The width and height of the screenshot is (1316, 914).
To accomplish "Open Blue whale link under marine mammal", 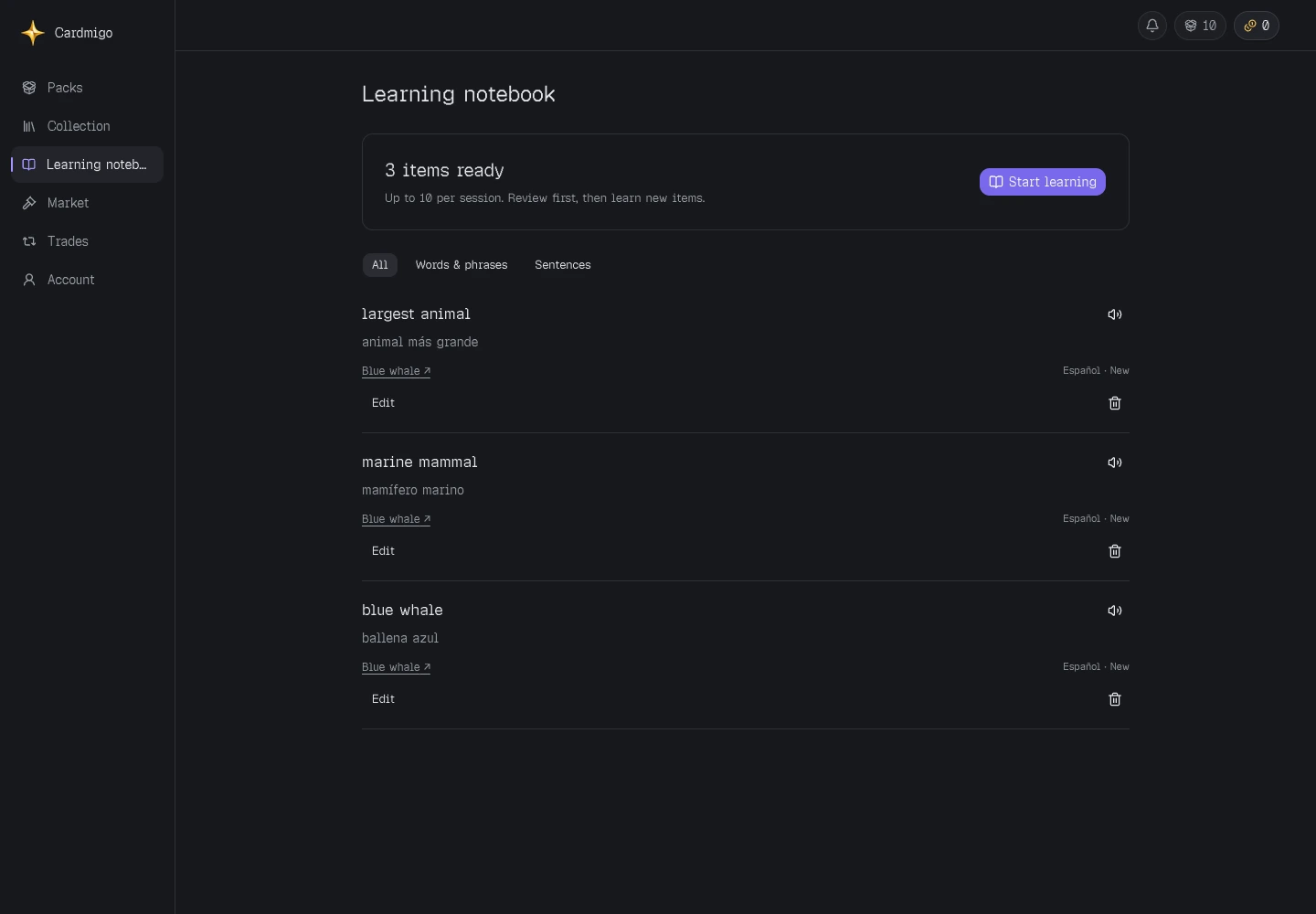I will (397, 519).
